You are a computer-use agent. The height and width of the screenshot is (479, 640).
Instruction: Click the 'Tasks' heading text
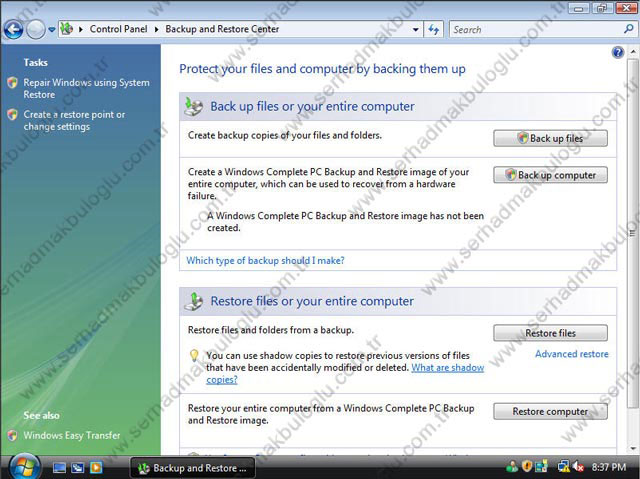36,62
